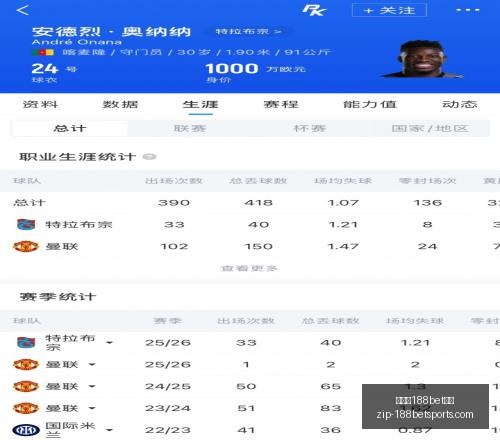The height and width of the screenshot is (440, 500).
Task: Follow the player with + 关注 button
Action: pos(389,10)
